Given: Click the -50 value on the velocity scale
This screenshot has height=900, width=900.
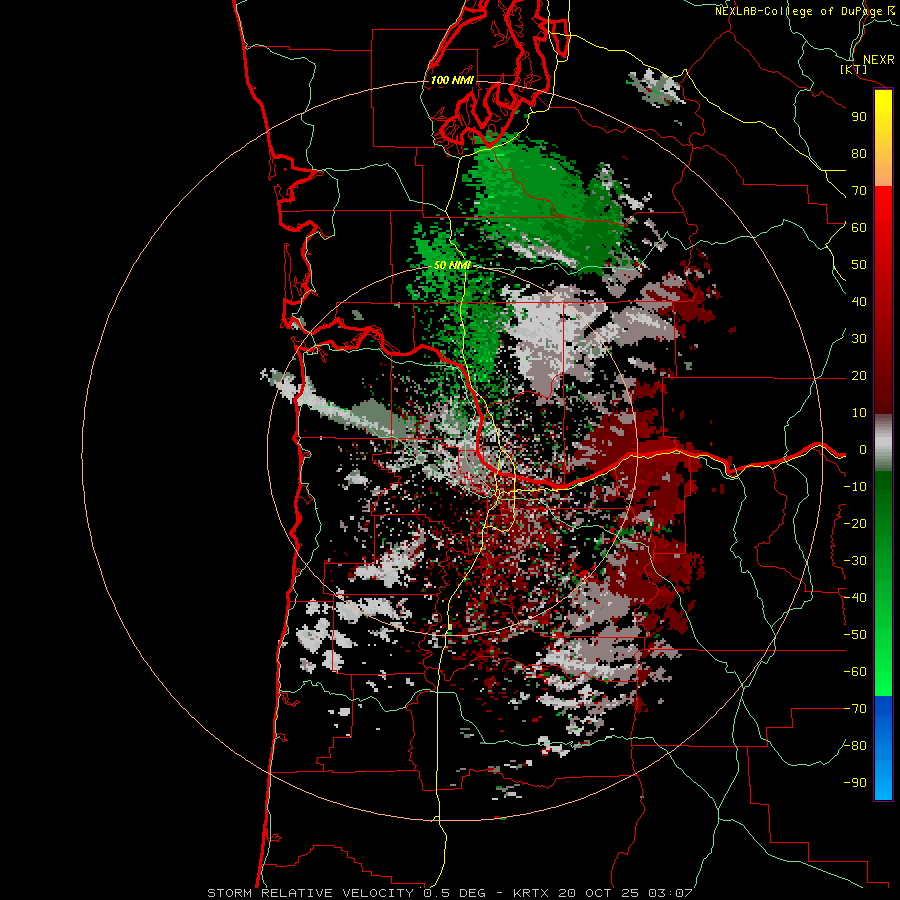Looking at the screenshot, I should click(x=855, y=635).
